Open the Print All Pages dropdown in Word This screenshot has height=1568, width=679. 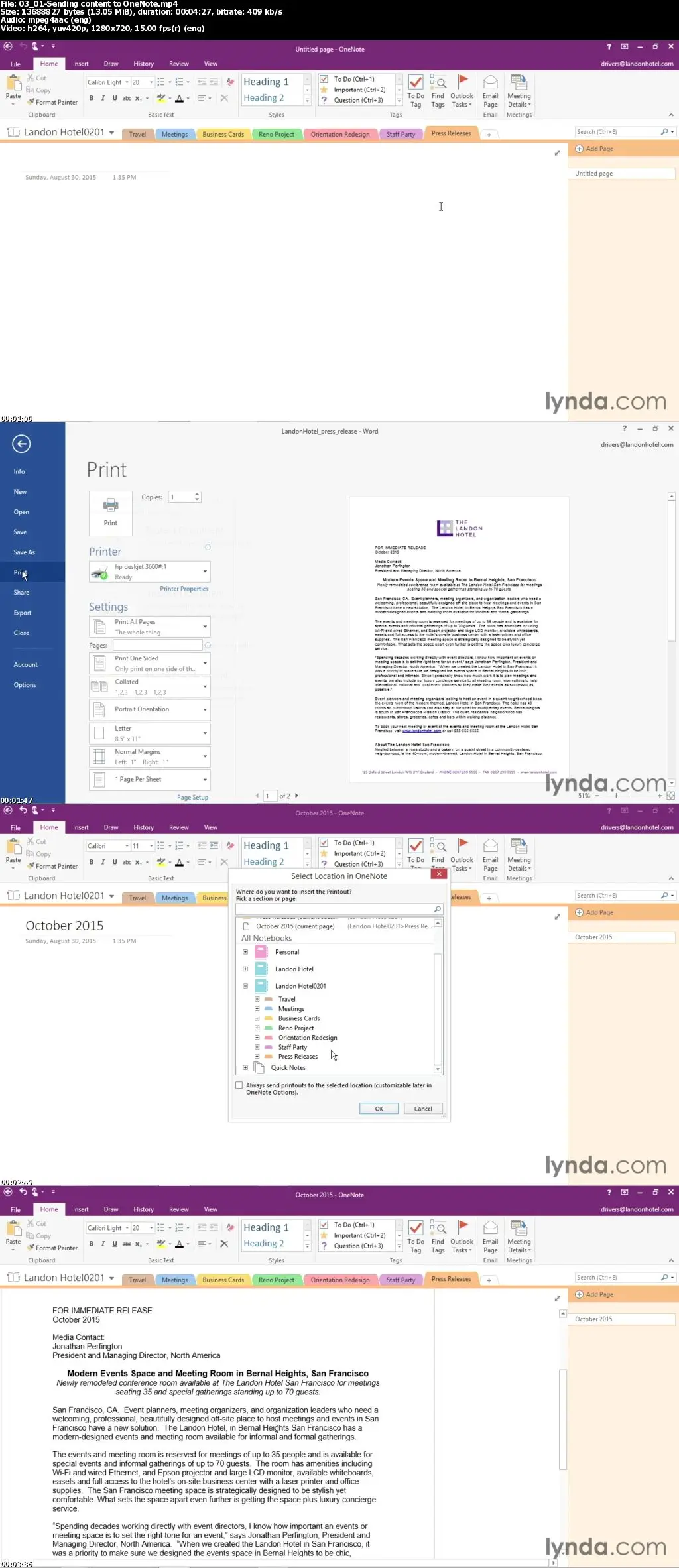point(150,627)
